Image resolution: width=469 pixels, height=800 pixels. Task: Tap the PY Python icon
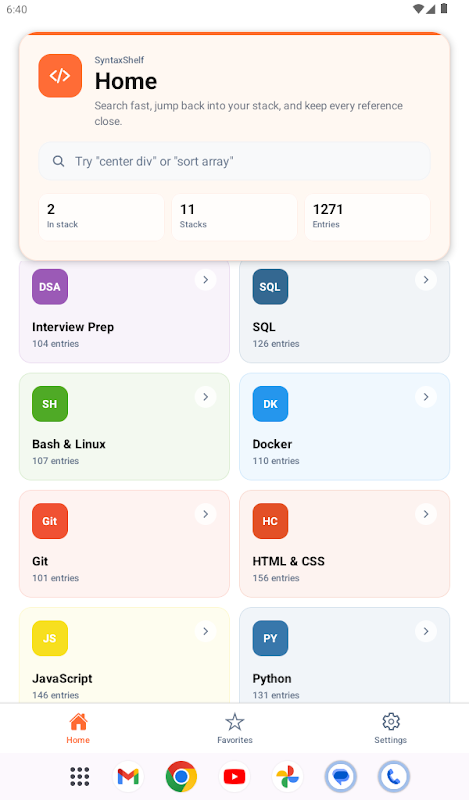pos(270,638)
